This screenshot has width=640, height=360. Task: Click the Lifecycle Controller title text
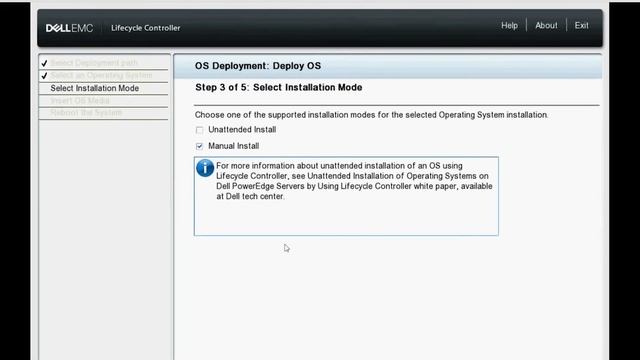point(146,28)
